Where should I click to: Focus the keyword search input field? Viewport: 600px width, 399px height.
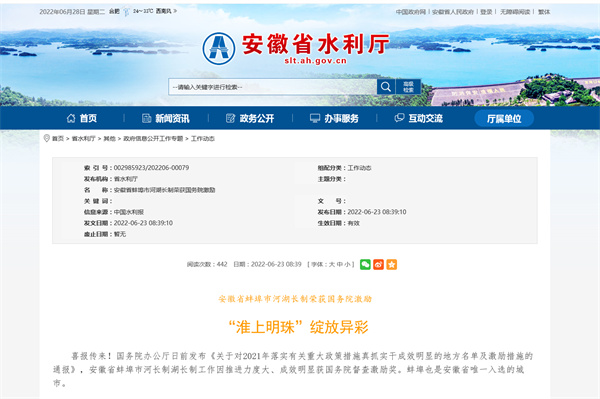[x=272, y=87]
